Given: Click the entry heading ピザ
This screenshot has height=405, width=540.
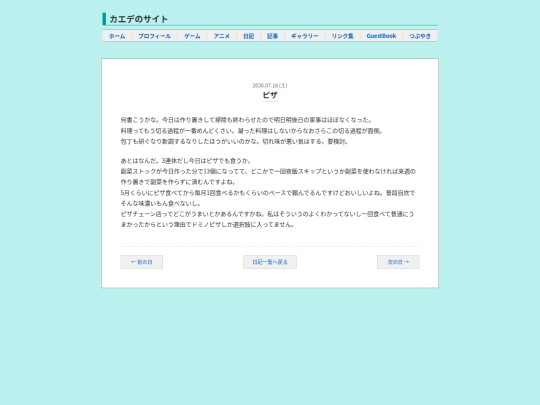Looking at the screenshot, I should [270, 95].
